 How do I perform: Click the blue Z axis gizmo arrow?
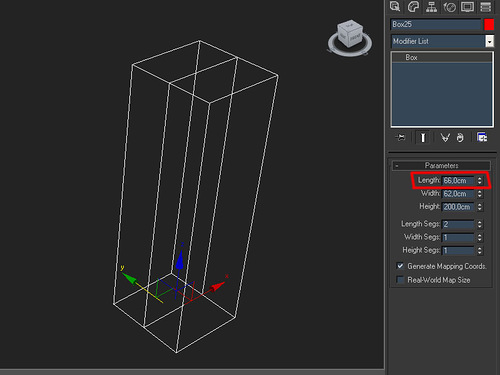[x=180, y=260]
